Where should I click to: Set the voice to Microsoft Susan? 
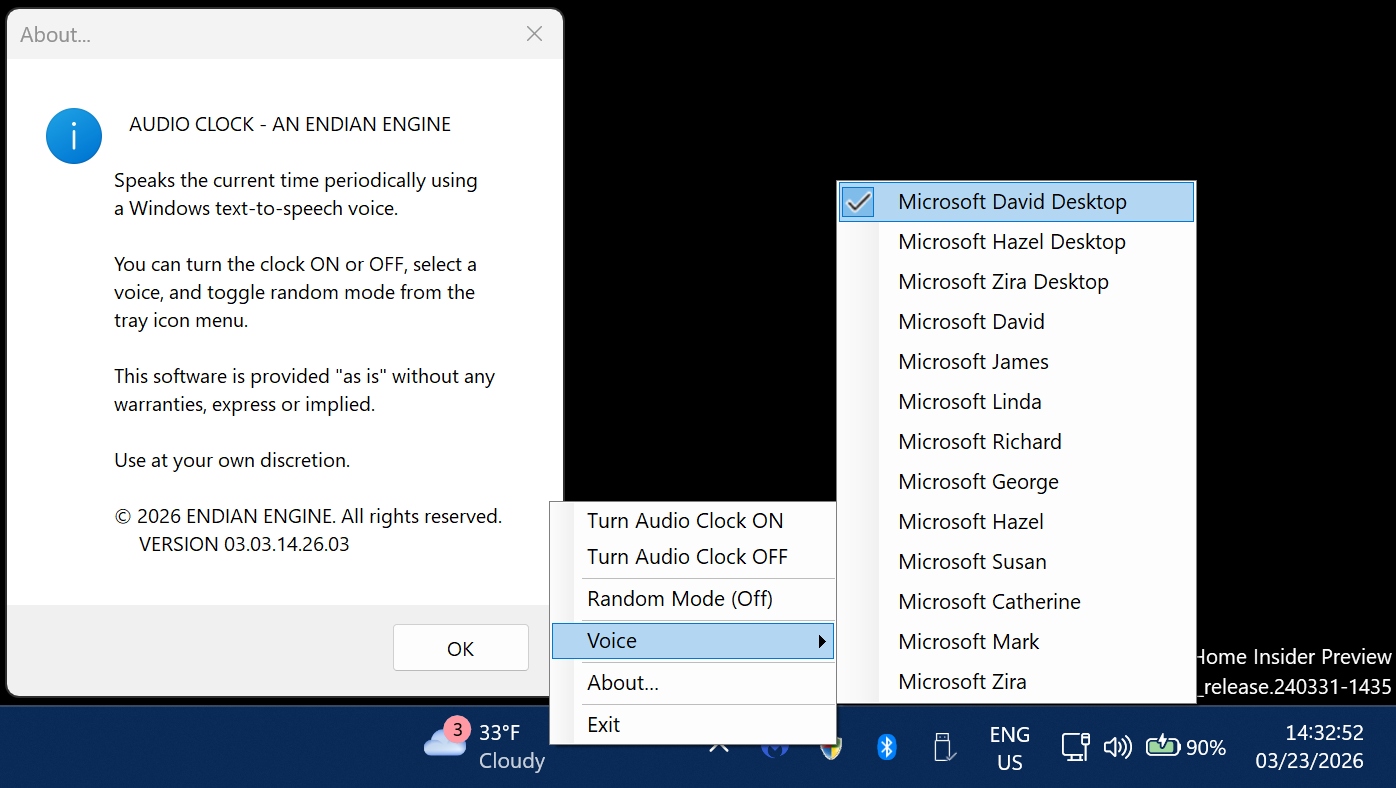pos(1016,562)
